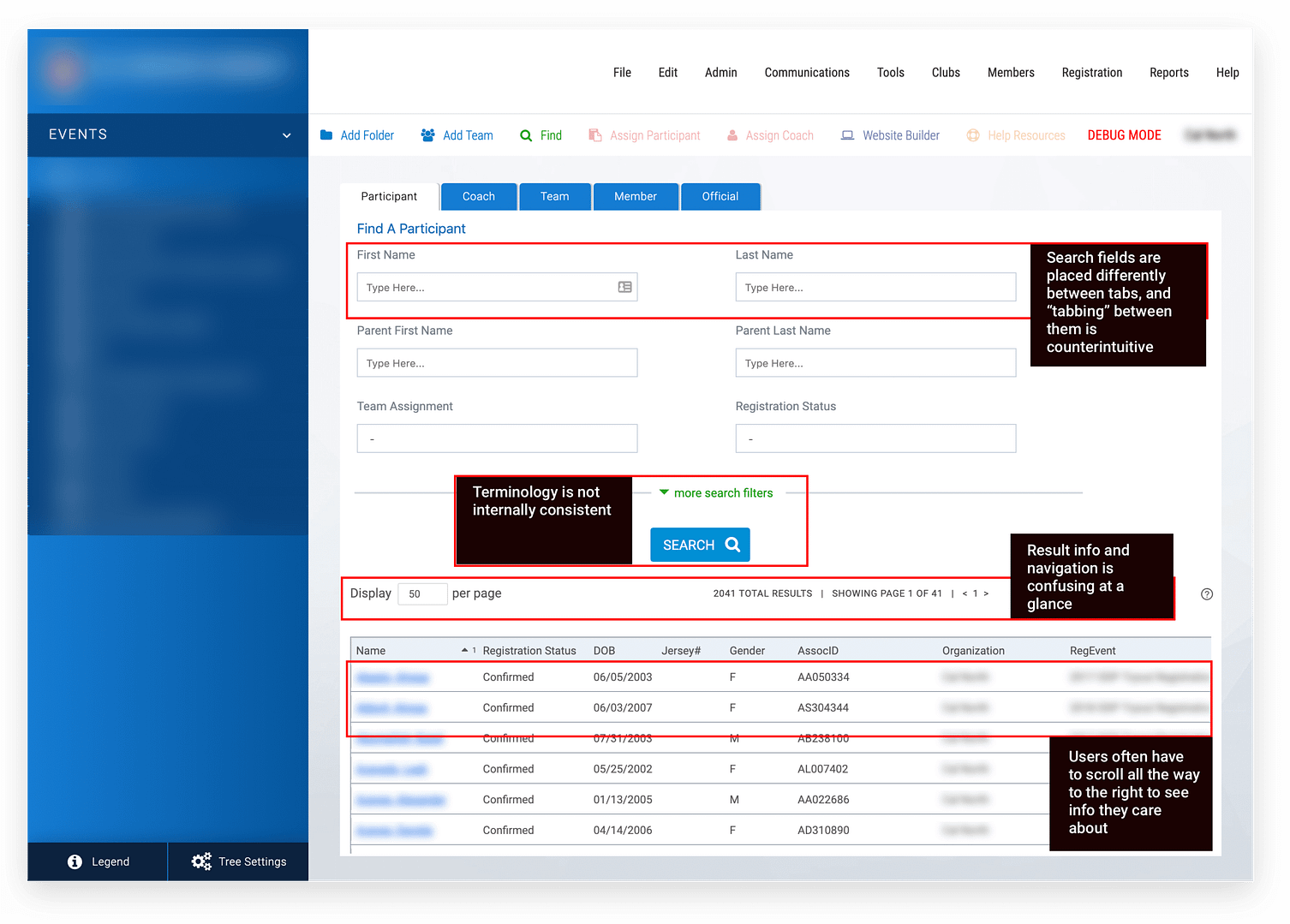Viewport: 1290px width, 924px height.
Task: Click DEBUG MODE text
Action: [x=1125, y=135]
